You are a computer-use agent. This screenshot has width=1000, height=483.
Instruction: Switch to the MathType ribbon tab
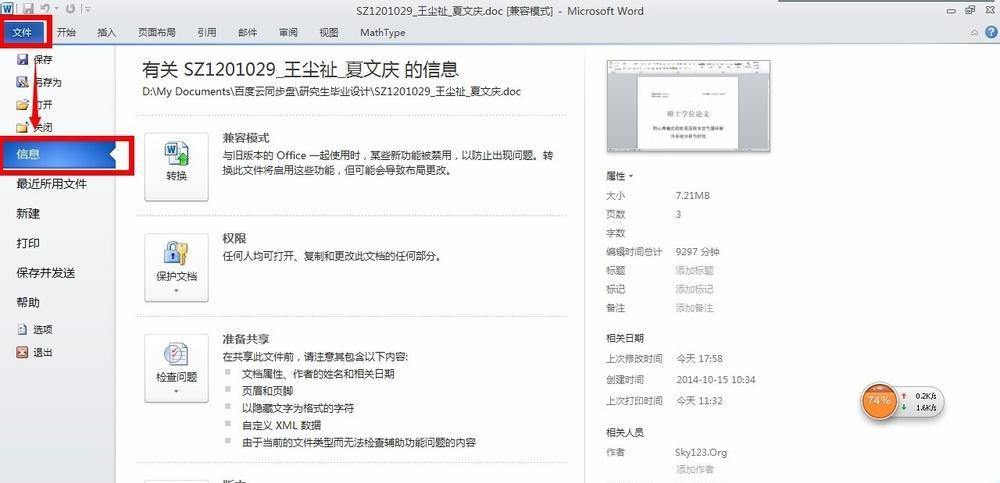coord(383,33)
